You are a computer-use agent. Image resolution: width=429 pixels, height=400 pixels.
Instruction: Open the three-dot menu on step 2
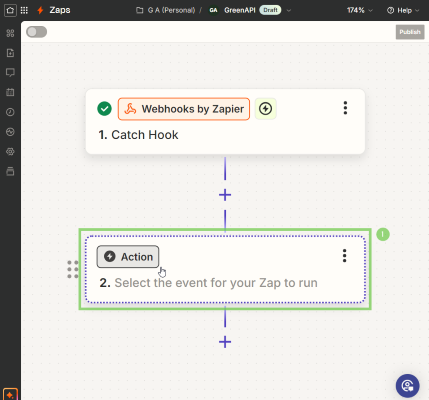[345, 256]
